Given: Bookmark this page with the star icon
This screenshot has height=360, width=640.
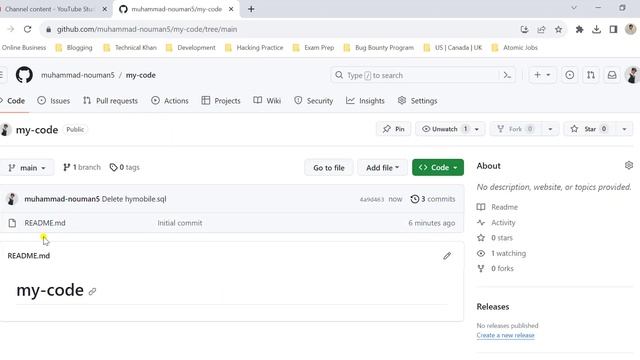Looking at the screenshot, I should pos(558,29).
